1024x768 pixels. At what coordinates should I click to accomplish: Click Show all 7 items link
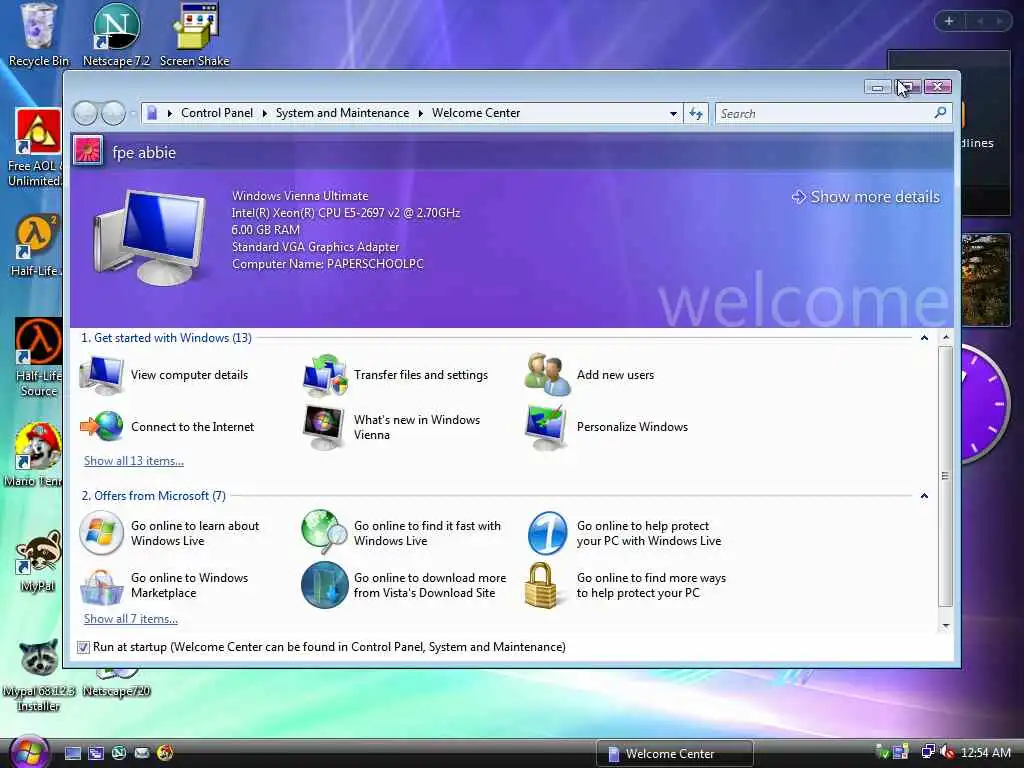click(x=131, y=619)
